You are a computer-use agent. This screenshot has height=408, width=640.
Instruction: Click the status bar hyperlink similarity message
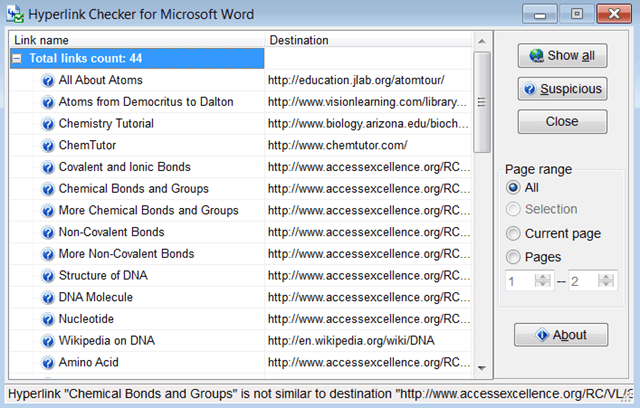point(320,394)
